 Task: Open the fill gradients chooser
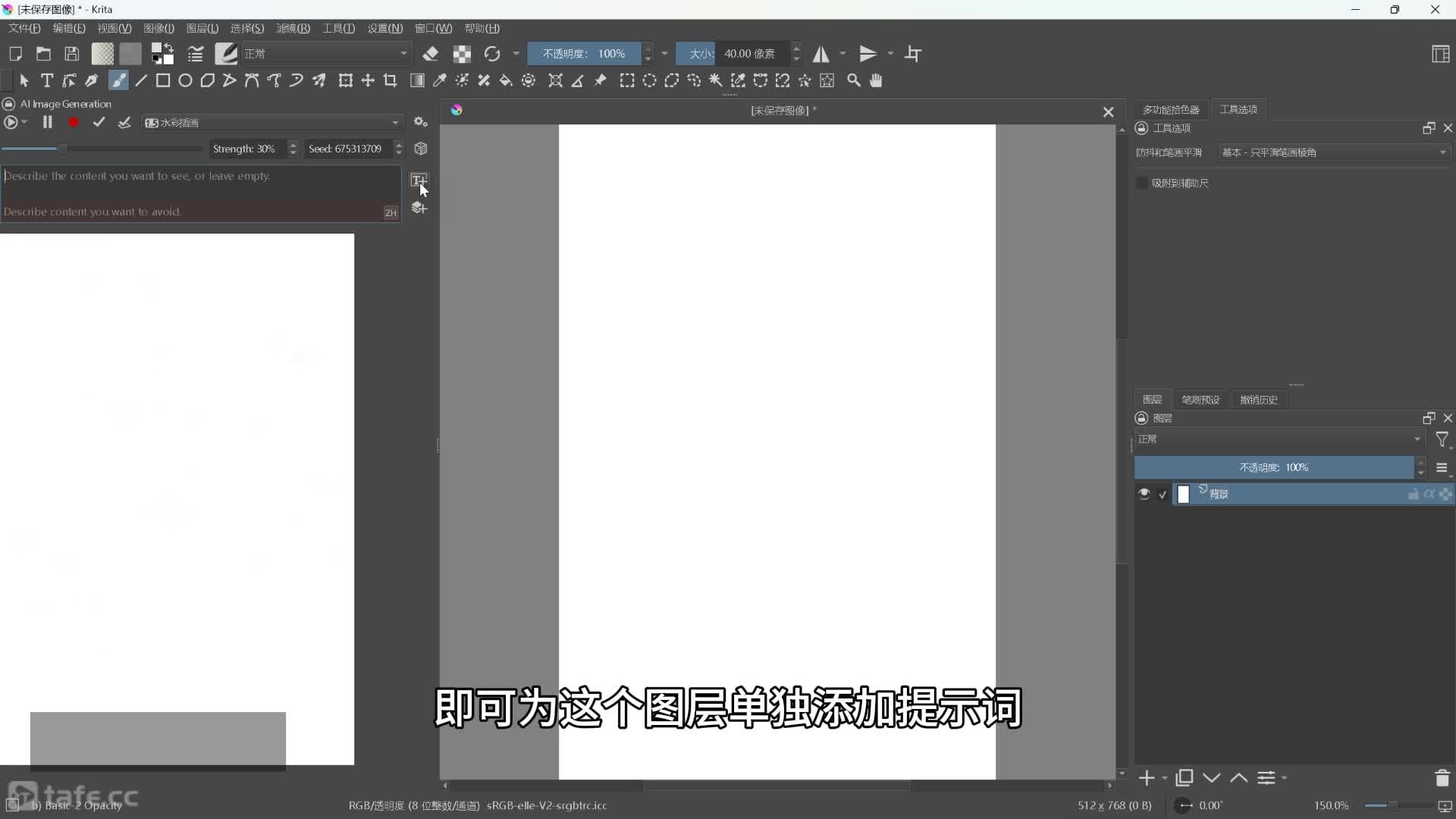coord(102,53)
